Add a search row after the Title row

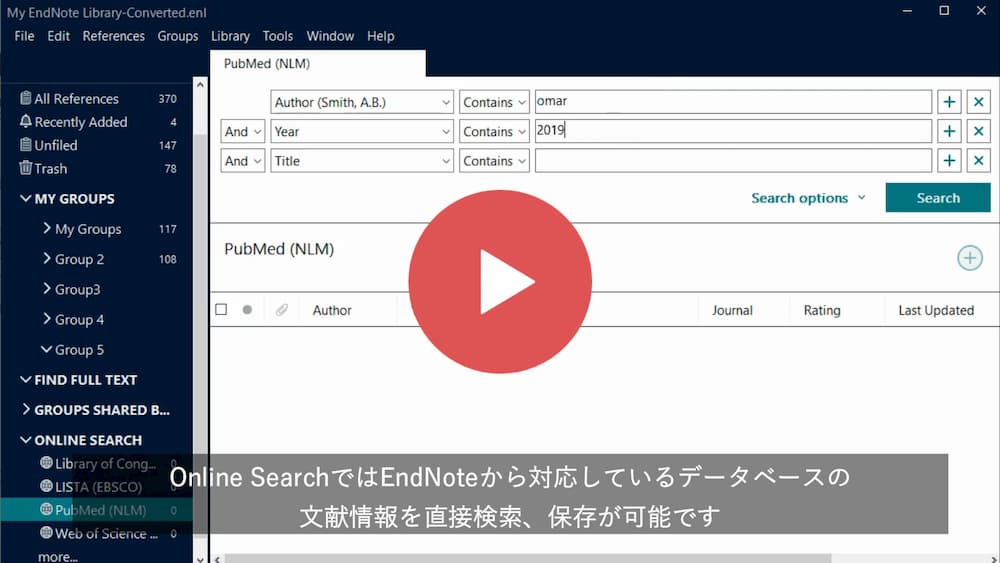949,161
